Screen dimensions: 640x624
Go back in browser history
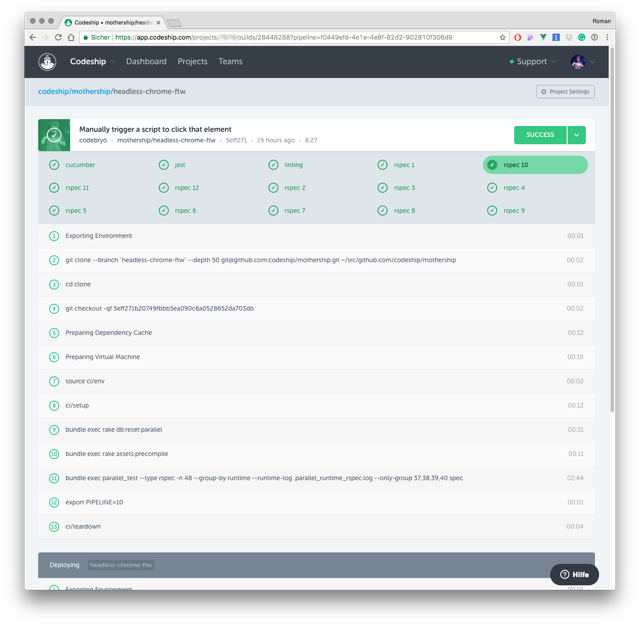coord(33,38)
